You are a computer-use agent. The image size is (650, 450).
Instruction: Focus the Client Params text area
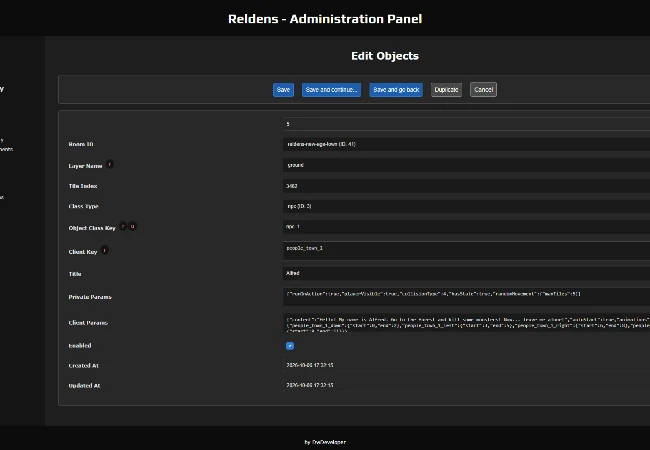(466, 323)
